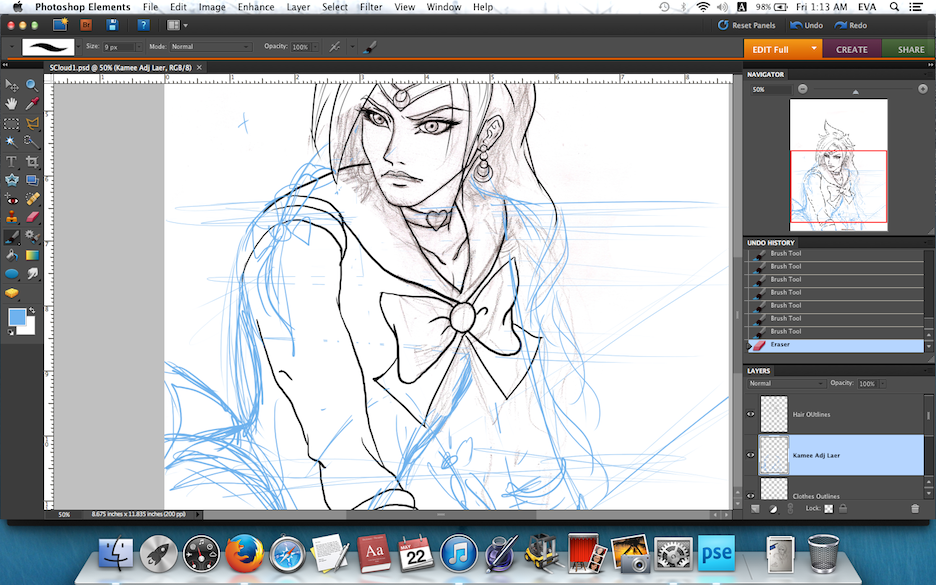Viewport: 936px width, 585px height.
Task: Click the Hair OUtlines layer thumbnail
Action: pyautogui.click(x=775, y=414)
